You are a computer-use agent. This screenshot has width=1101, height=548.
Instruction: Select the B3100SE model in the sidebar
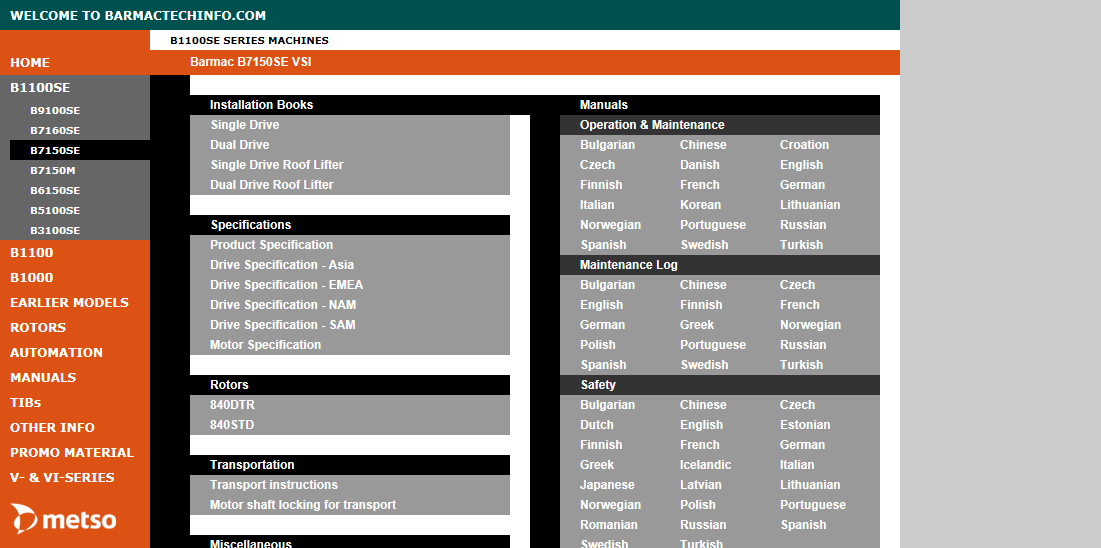click(x=55, y=230)
